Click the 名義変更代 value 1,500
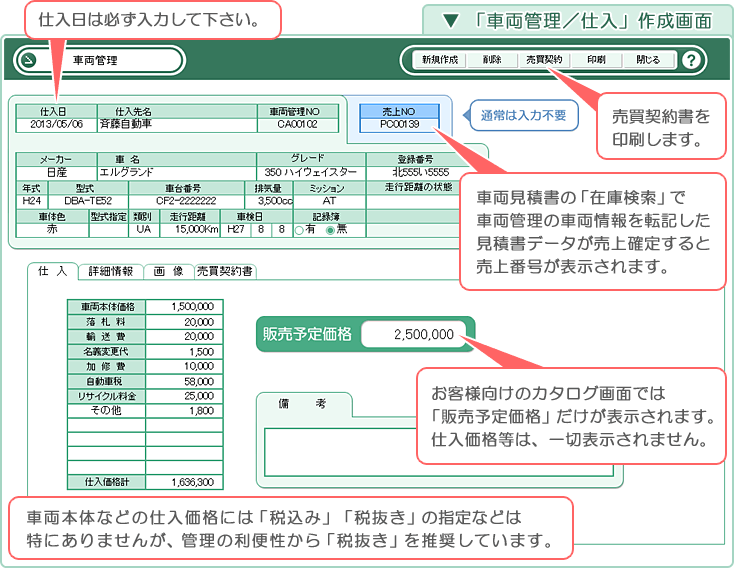Viewport: 735px width, 570px height. click(x=184, y=352)
